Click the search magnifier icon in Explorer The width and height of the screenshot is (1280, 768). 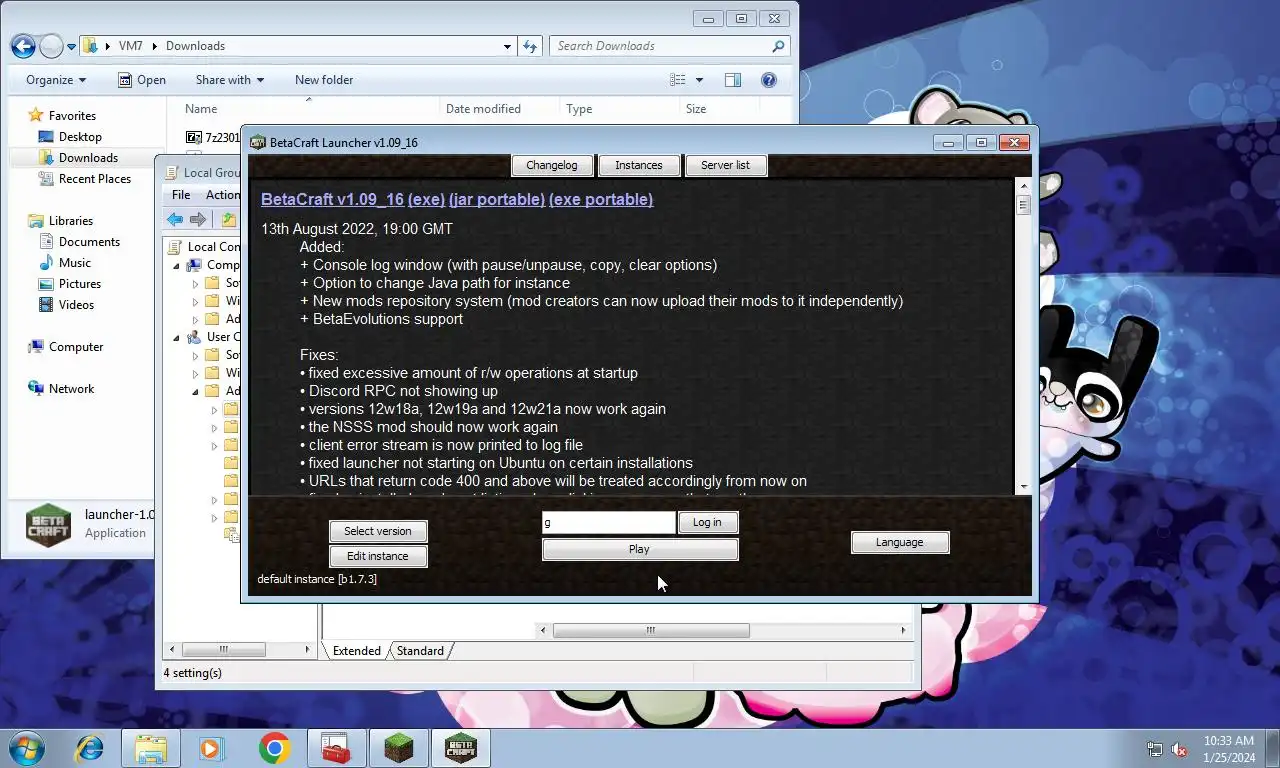pyautogui.click(x=778, y=46)
